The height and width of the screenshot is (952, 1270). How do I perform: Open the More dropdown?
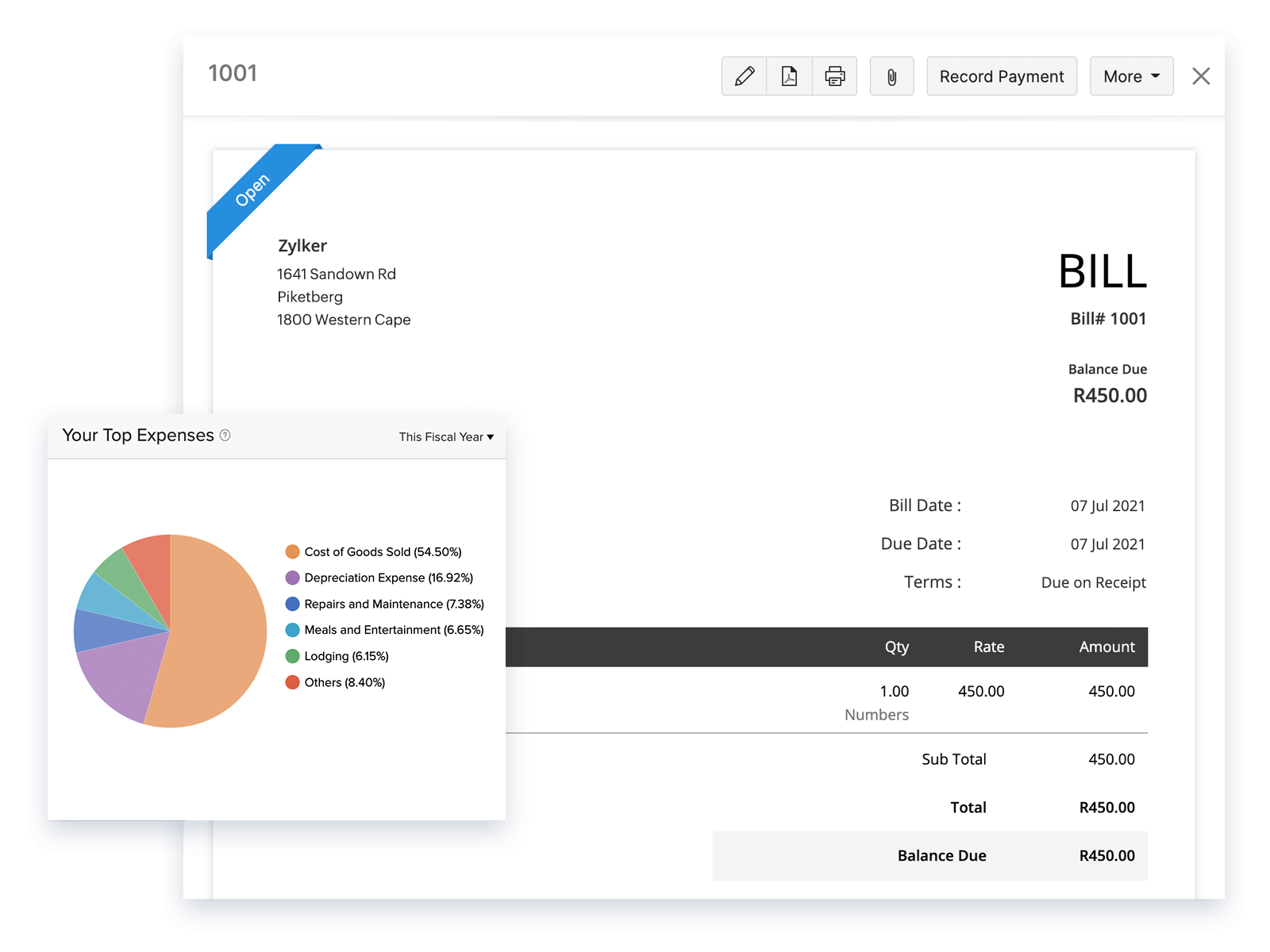tap(1130, 76)
